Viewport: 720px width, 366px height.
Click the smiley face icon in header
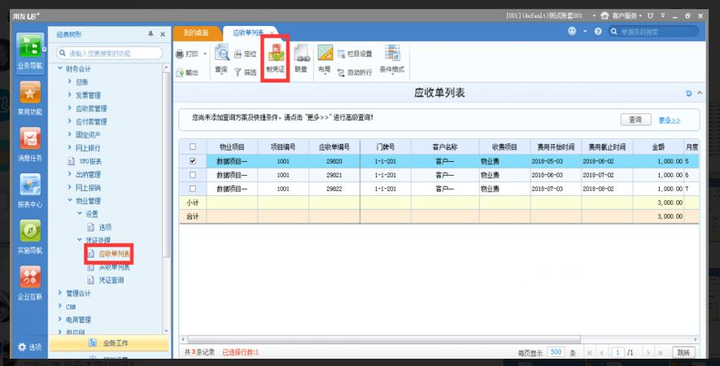572,31
